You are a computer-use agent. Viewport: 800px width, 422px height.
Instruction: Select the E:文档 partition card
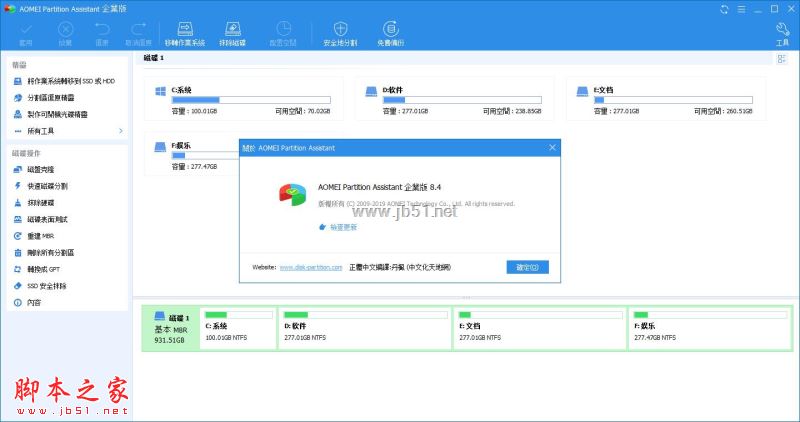(666, 99)
